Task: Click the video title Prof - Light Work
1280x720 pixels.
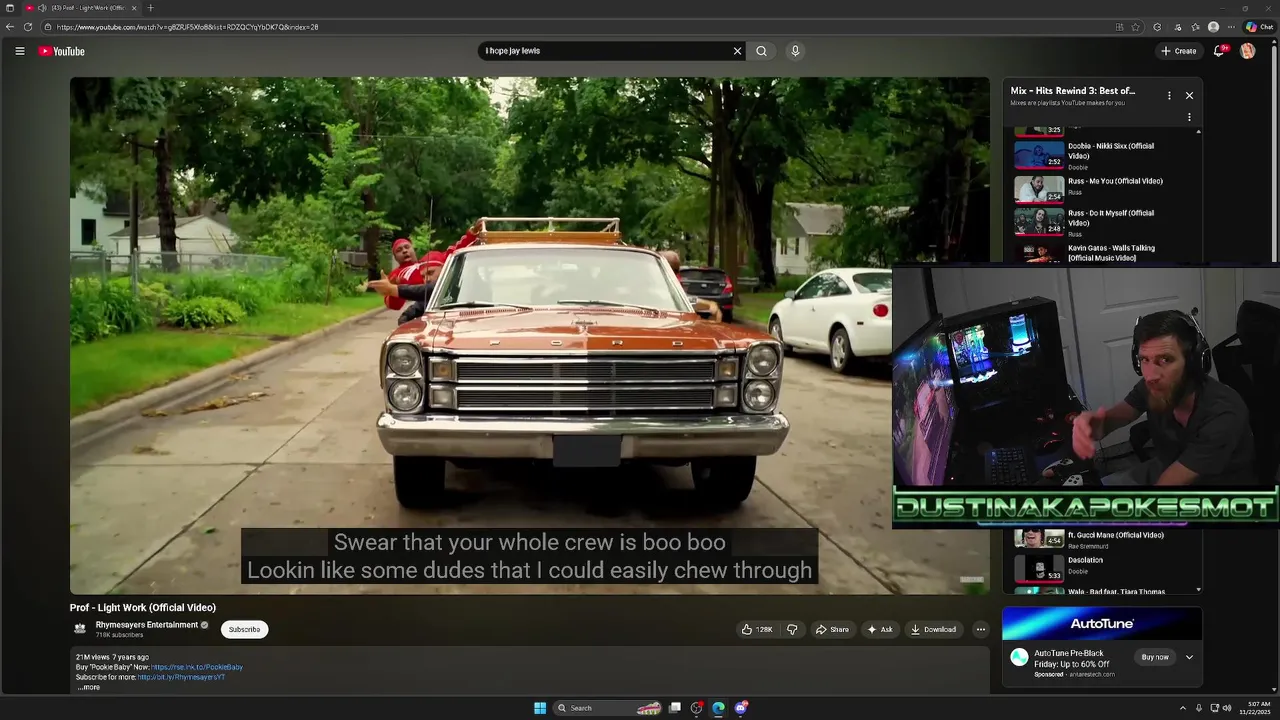Action: point(143,607)
